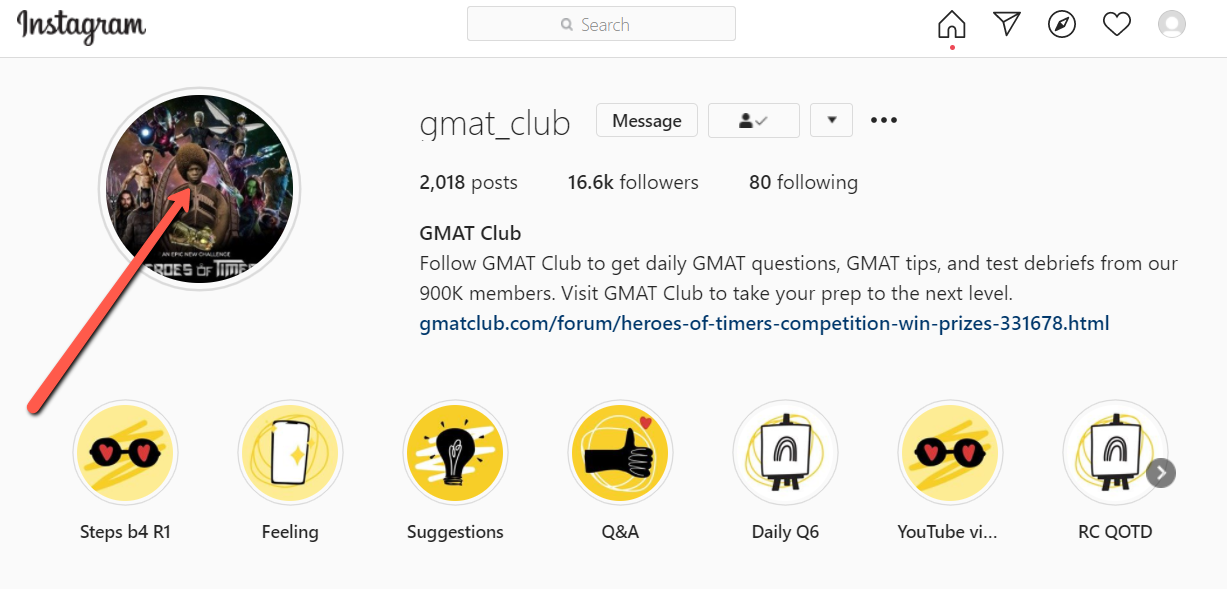Viewport: 1227px width, 589px height.
Task: View the 80 following list
Action: [803, 182]
